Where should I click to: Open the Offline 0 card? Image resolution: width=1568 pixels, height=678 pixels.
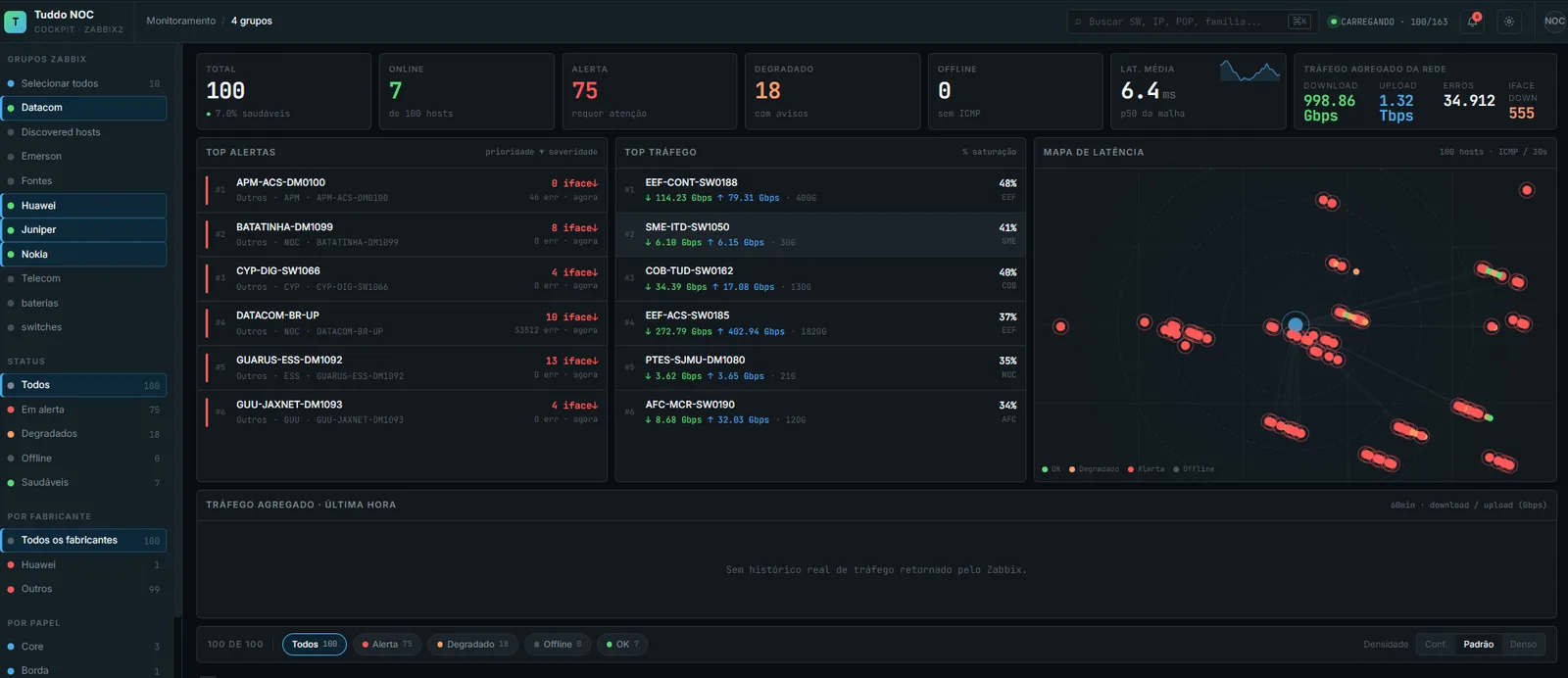1015,91
